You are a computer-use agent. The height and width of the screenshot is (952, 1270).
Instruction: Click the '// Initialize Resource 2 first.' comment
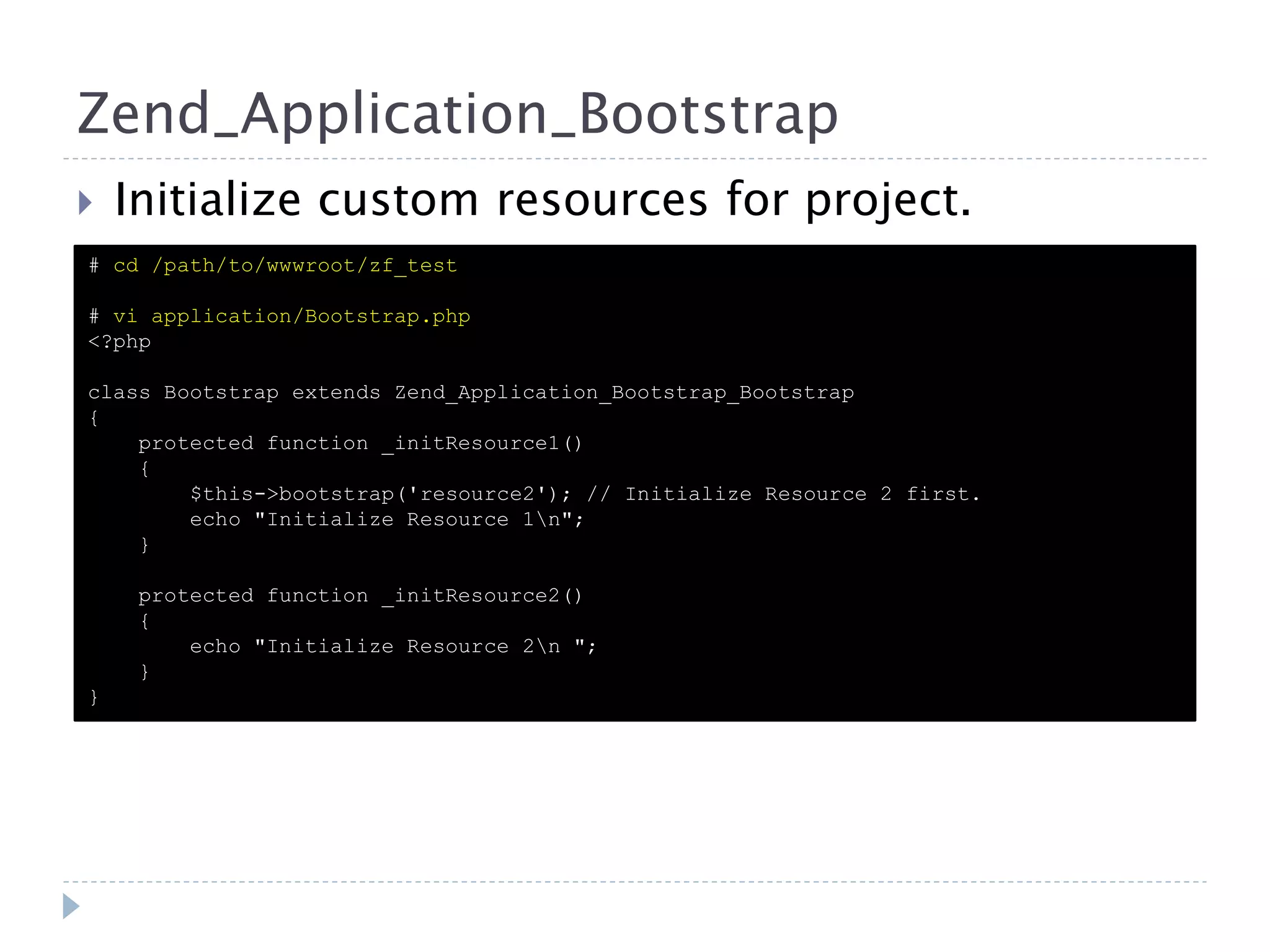[x=783, y=495]
